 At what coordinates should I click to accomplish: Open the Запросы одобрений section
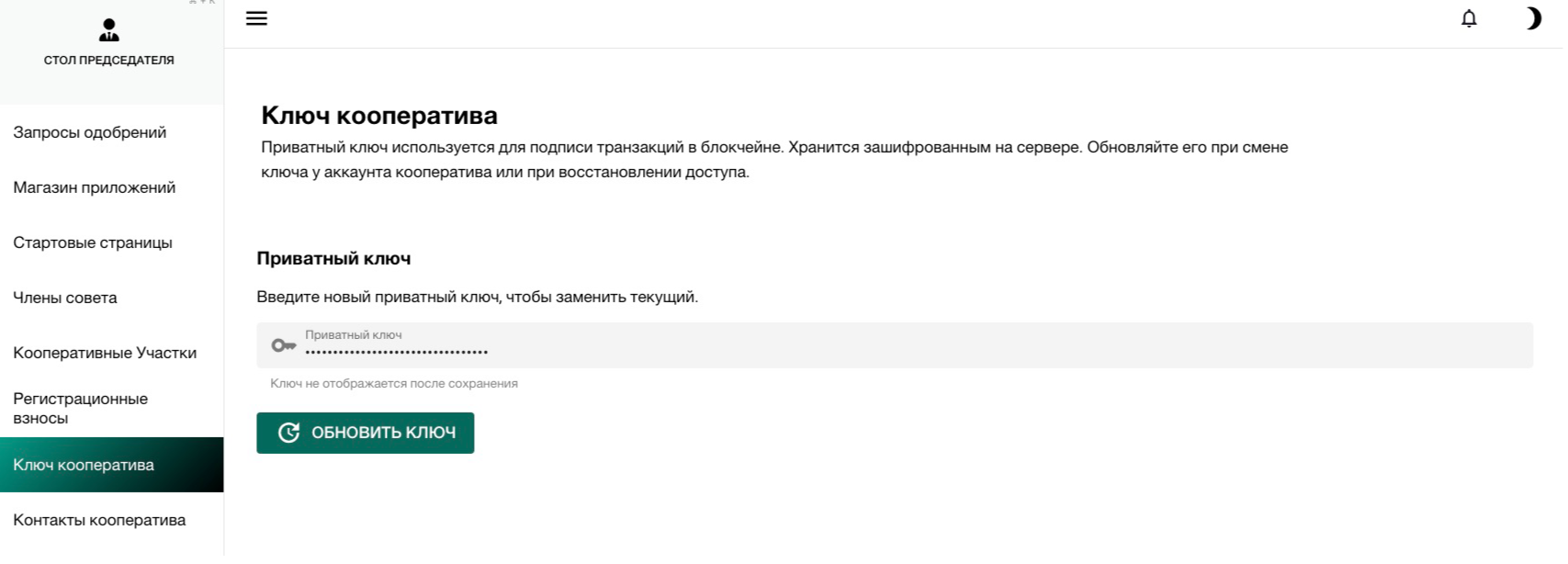tap(89, 132)
